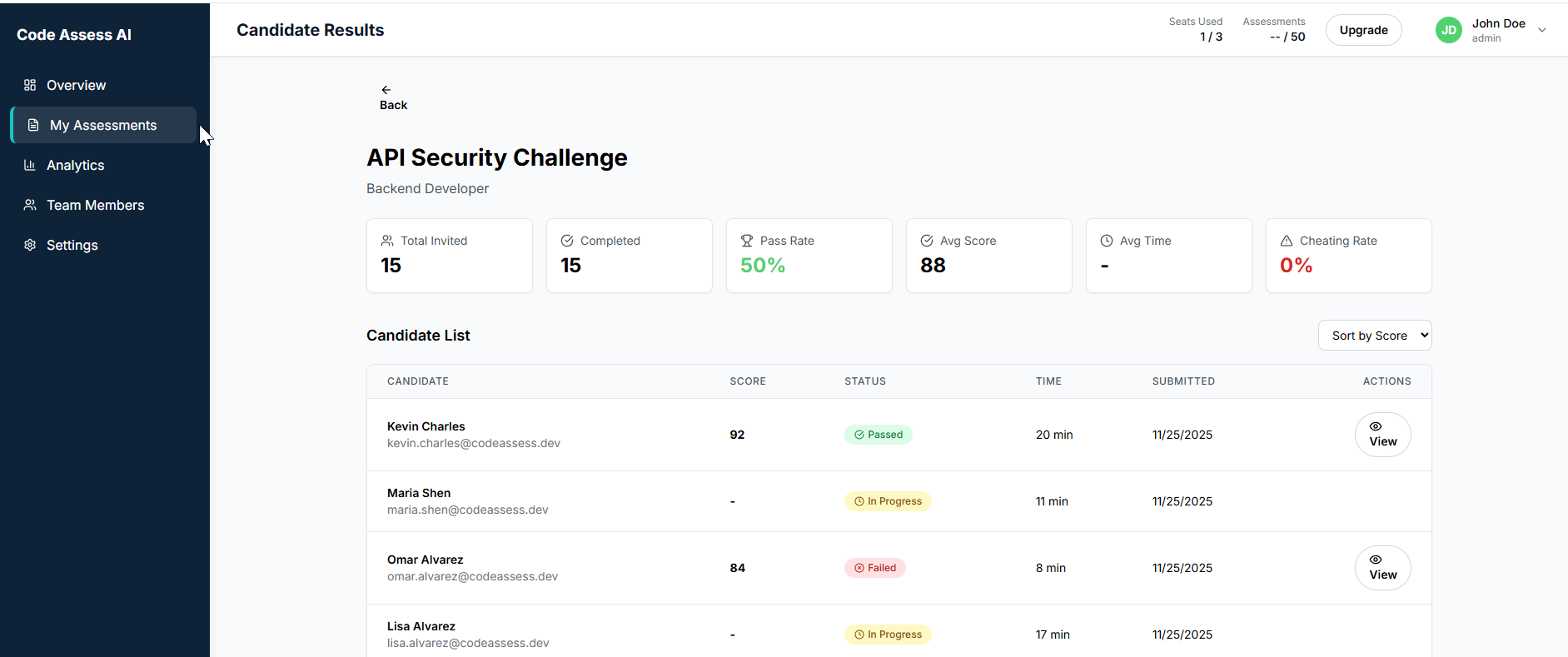Screen dimensions: 1568x657
Task: Click the Analytics bar chart icon
Action: (x=30, y=165)
